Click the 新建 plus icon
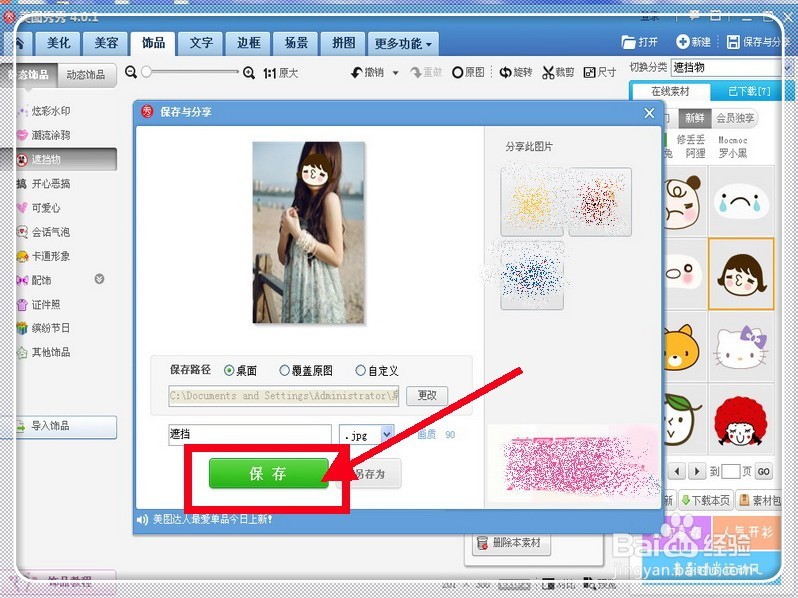This screenshot has width=798, height=598. pos(682,42)
